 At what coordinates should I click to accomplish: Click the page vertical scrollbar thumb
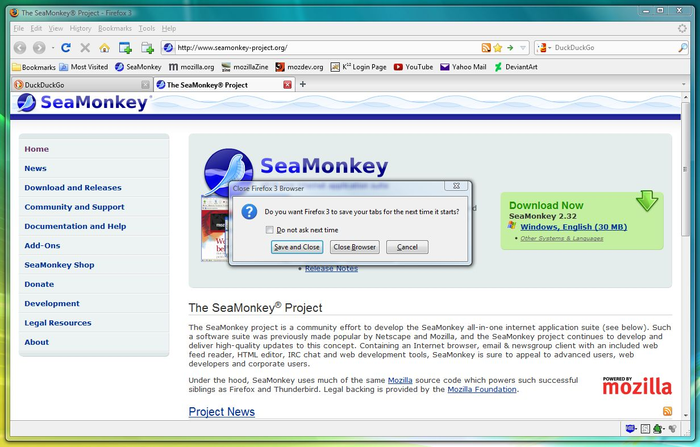(x=686, y=169)
